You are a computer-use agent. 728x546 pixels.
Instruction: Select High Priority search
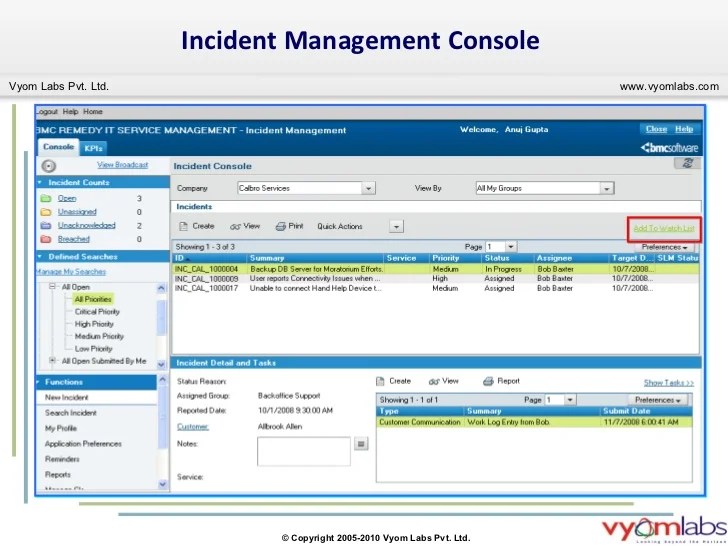coord(94,324)
